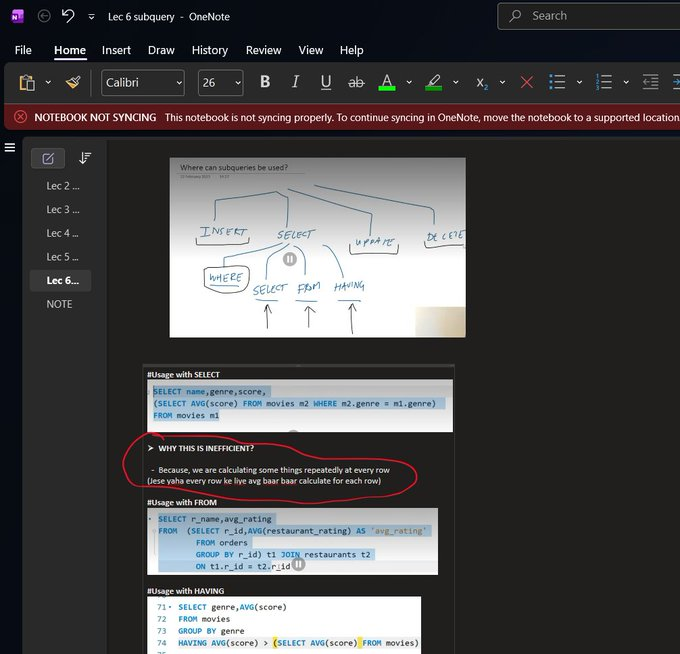Add a new page with pencil icon
Viewport: 680px width, 654px height.
pyautogui.click(x=48, y=158)
